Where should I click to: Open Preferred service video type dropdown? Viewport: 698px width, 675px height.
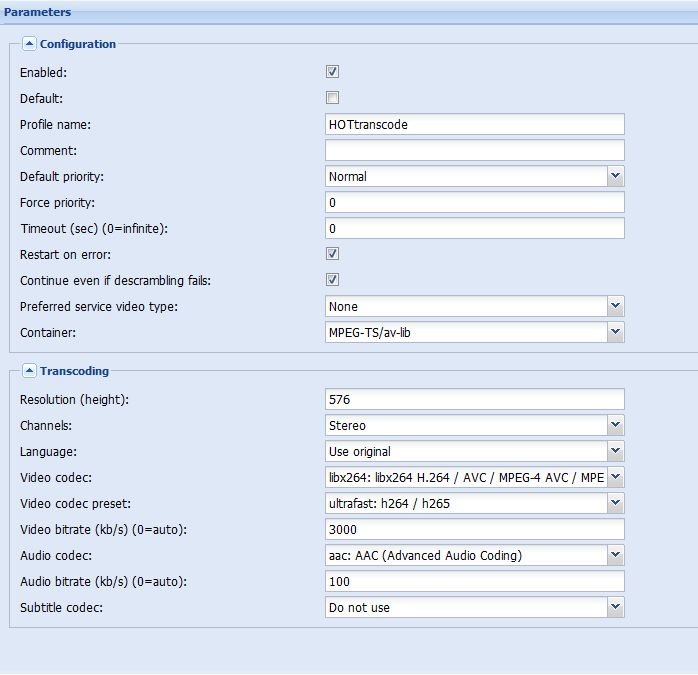pos(615,306)
